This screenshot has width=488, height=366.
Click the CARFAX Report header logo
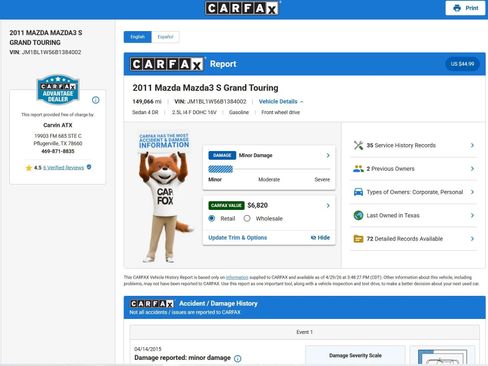167,64
